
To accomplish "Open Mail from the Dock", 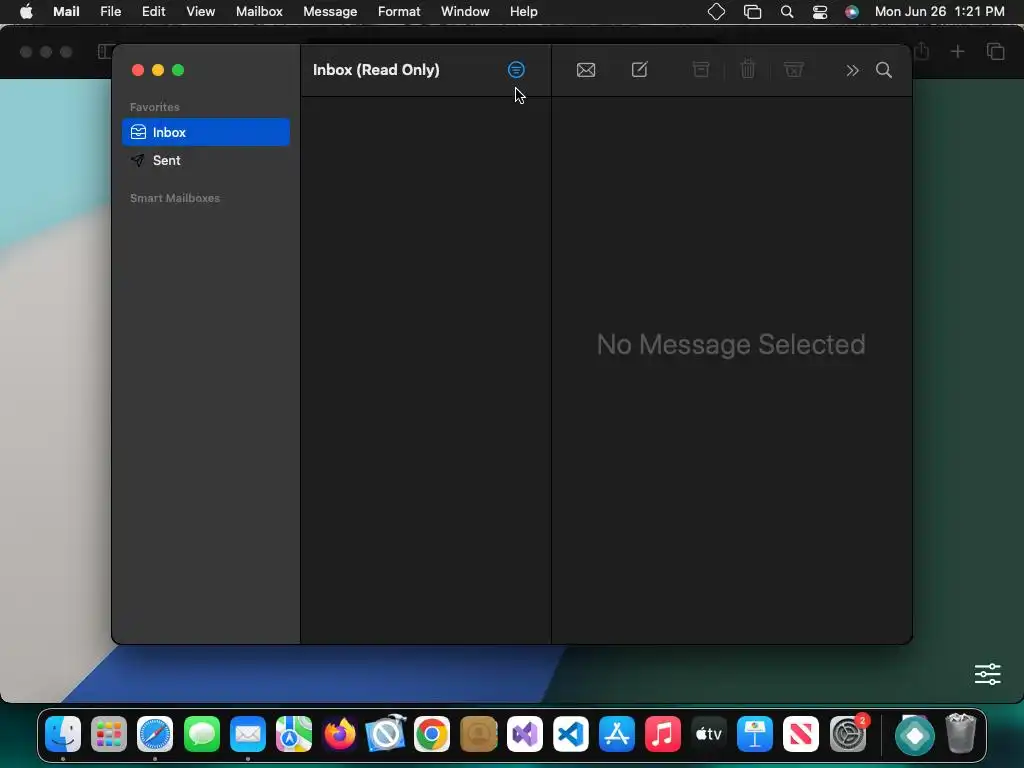I will (x=248, y=734).
